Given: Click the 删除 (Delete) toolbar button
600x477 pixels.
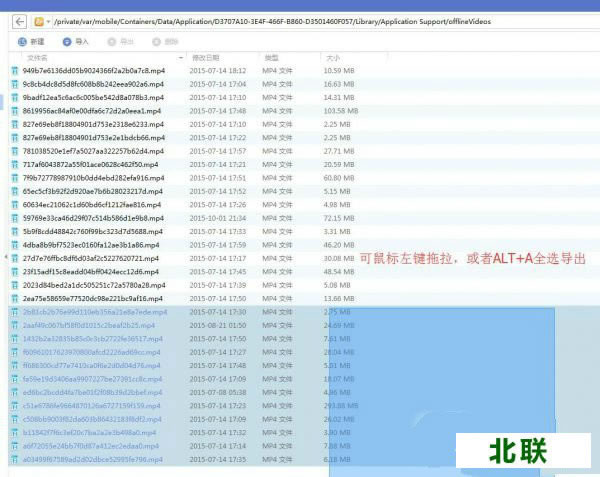Looking at the screenshot, I should click(165, 41).
